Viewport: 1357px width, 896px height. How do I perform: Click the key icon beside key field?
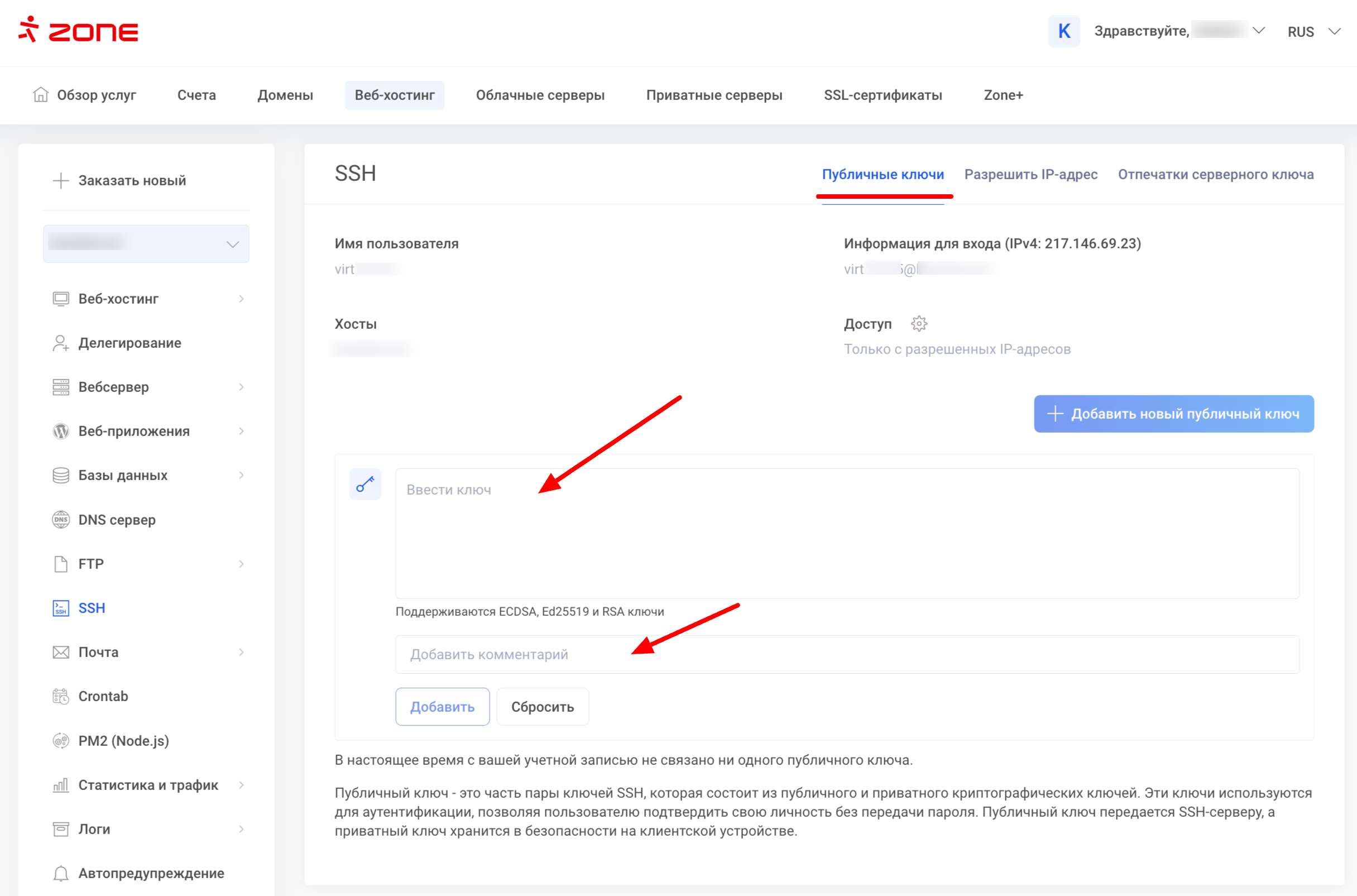(x=365, y=485)
